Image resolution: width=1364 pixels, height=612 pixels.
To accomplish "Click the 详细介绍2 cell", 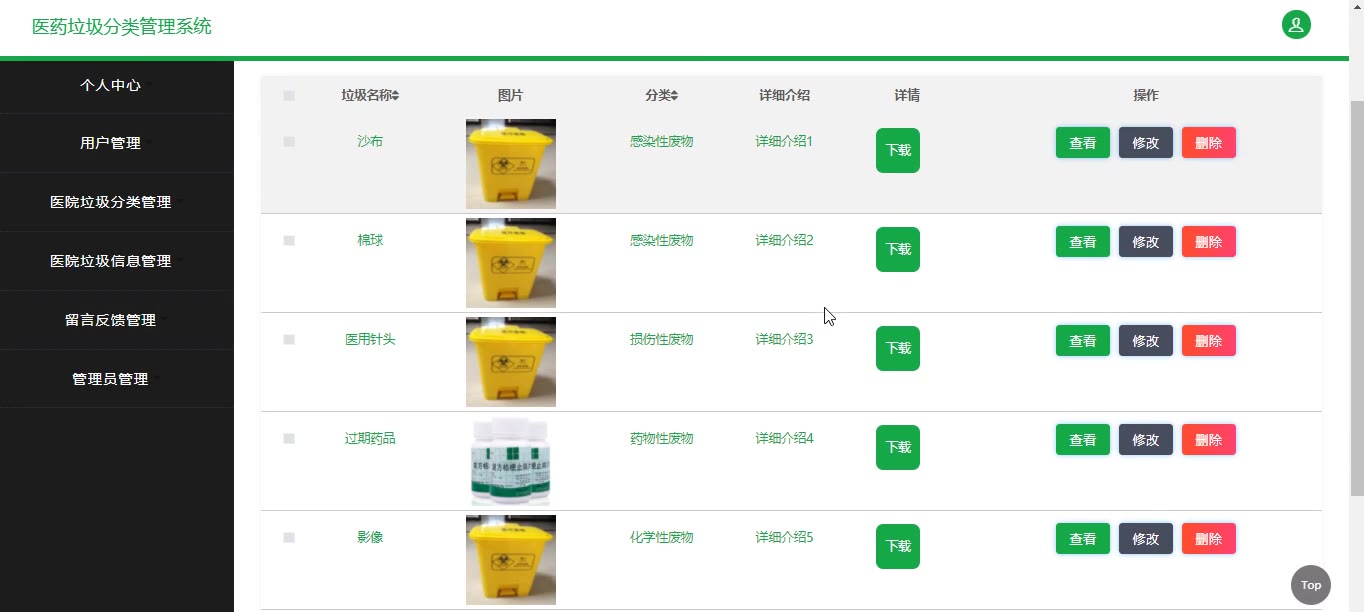I will click(x=784, y=241).
